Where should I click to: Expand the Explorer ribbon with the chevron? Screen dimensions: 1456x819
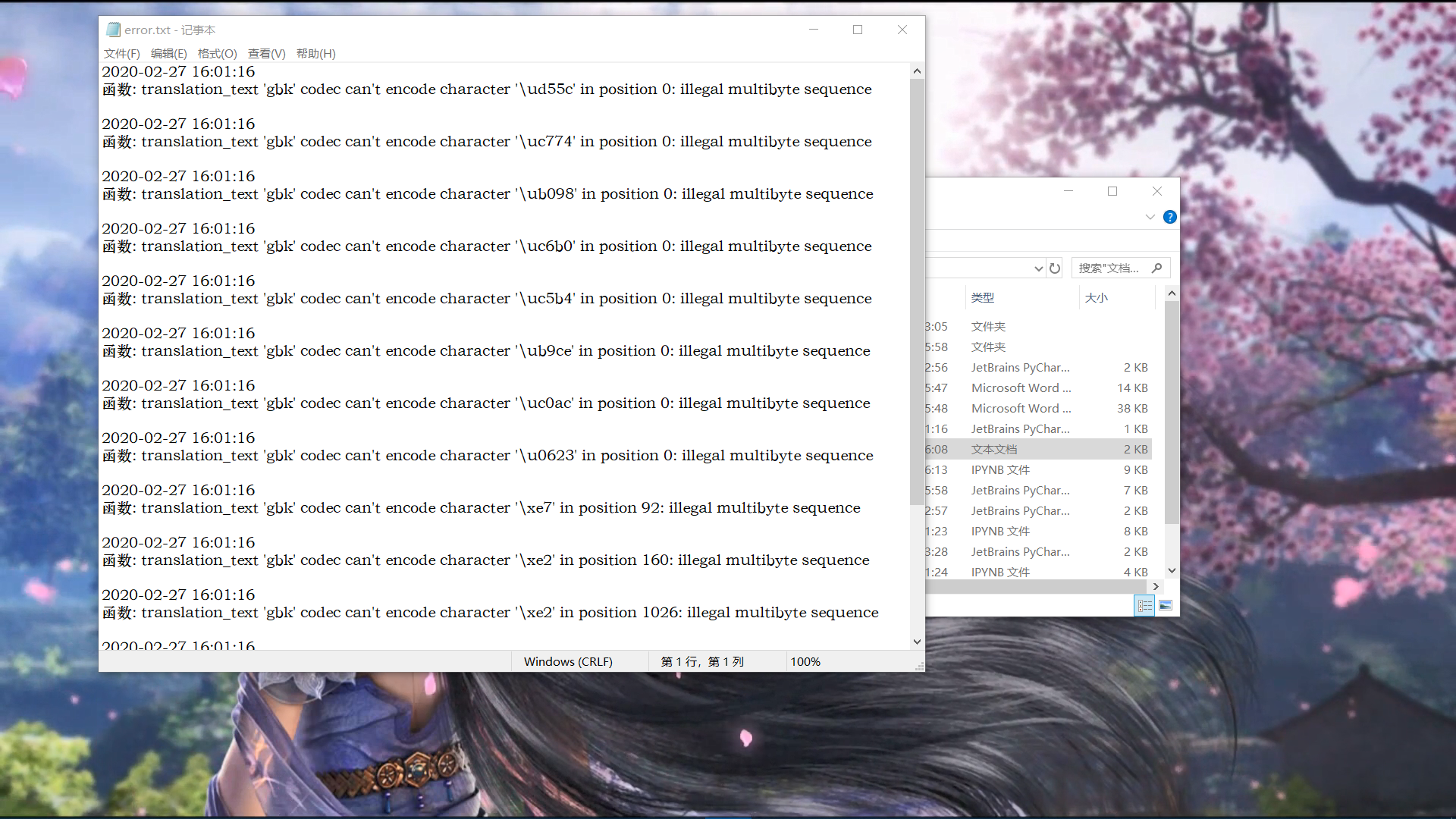(1150, 217)
